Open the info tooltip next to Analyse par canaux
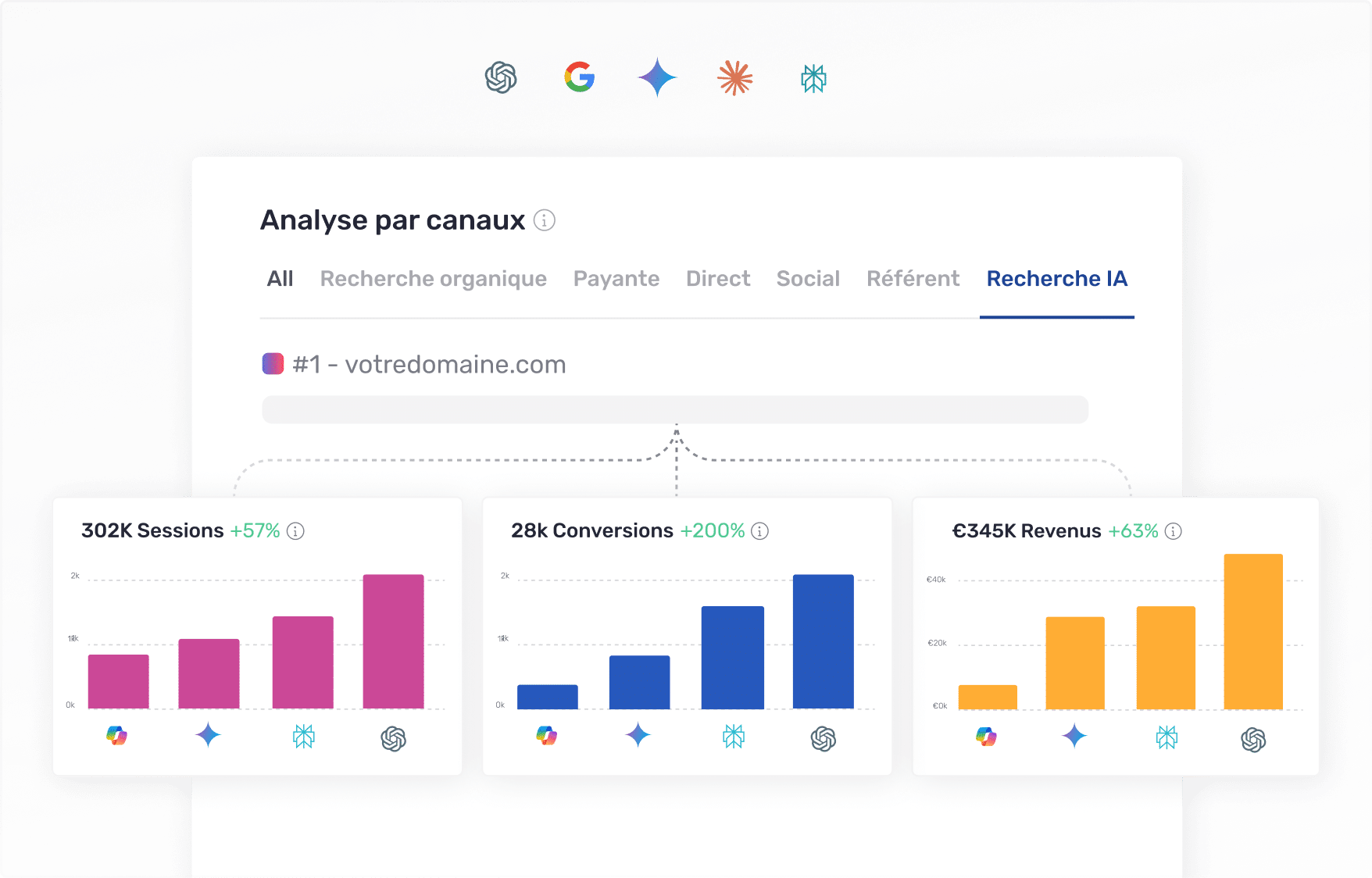 545,221
